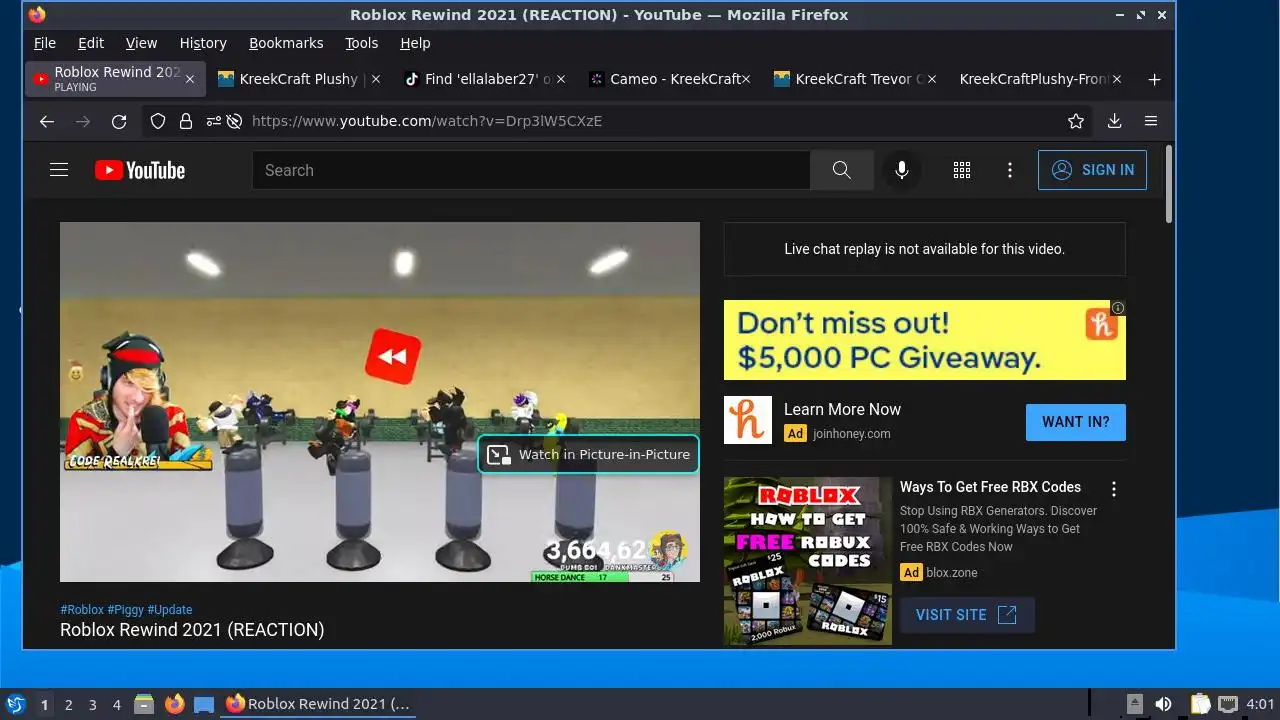This screenshot has width=1280, height=720.
Task: Click the Roblox free Robux codes ad thumbnail
Action: (808, 561)
